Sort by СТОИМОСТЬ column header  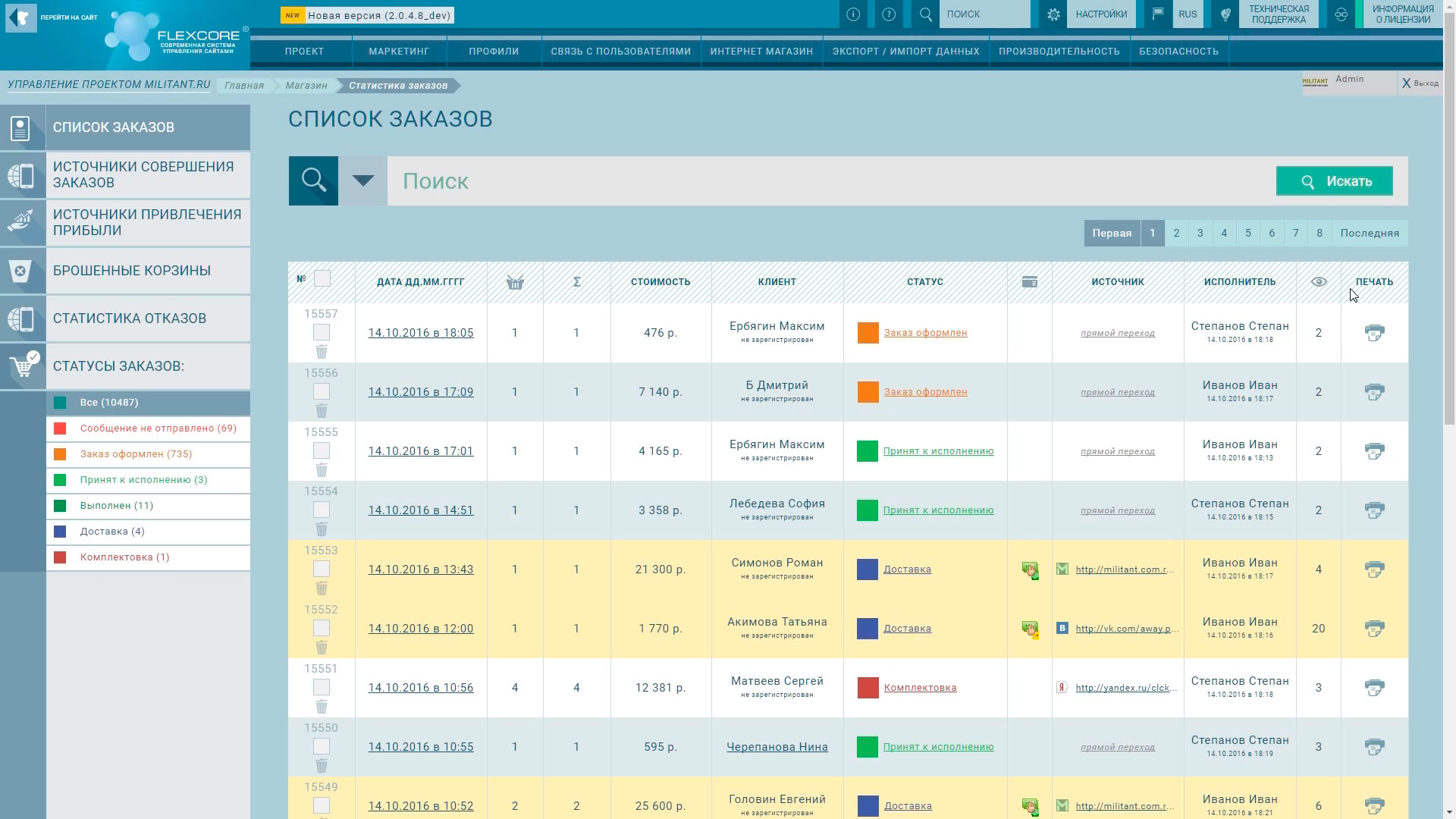[x=661, y=282]
